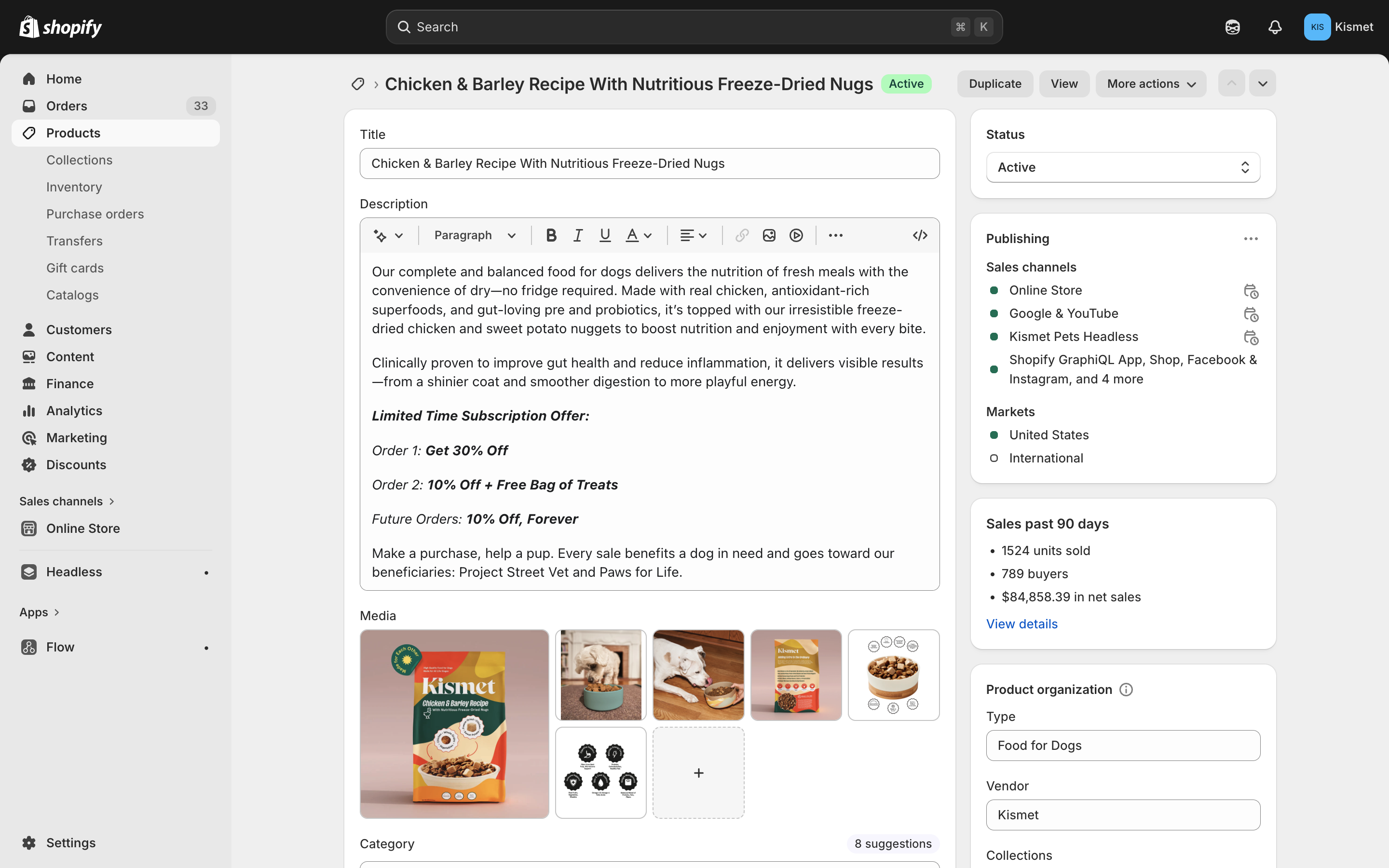The height and width of the screenshot is (868, 1389).
Task: Apply italic formatting to the description
Action: click(577, 235)
